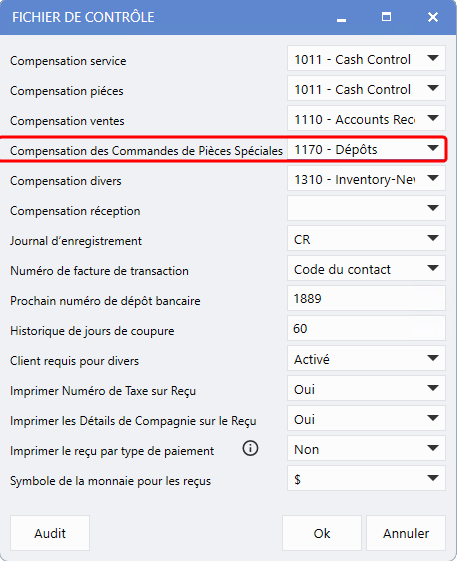Open the empty Compensation réception dropdown

coord(366,208)
